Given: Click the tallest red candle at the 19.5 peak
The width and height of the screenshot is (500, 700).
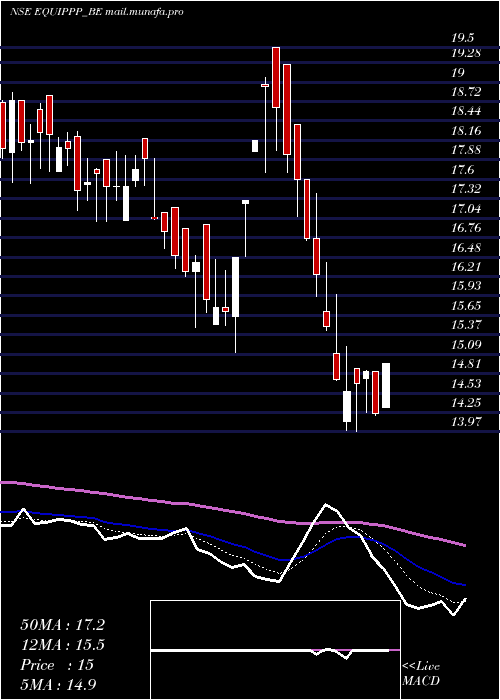Looking at the screenshot, I should [276, 77].
